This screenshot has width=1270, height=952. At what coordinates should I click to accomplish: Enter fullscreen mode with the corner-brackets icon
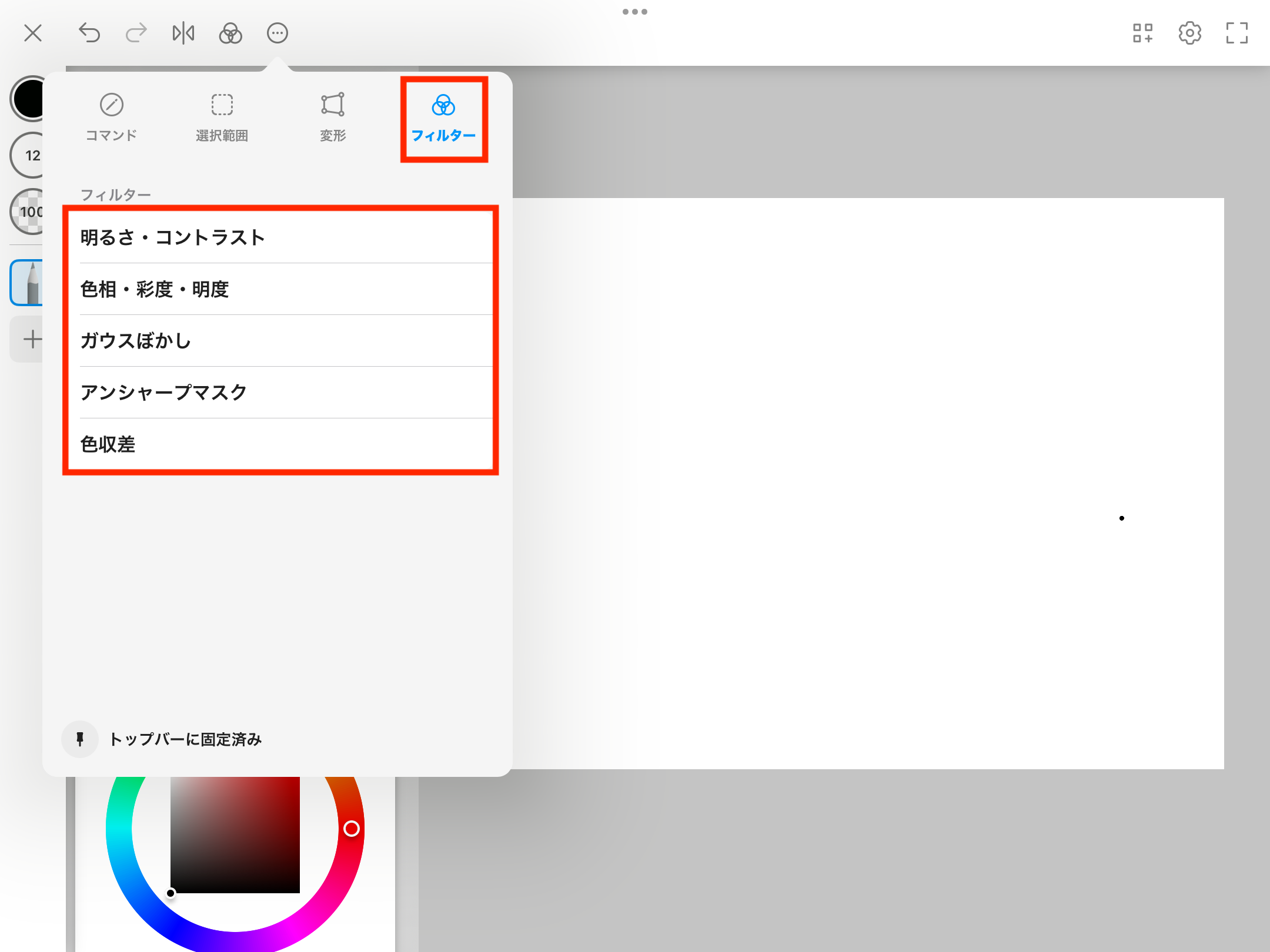[1237, 33]
